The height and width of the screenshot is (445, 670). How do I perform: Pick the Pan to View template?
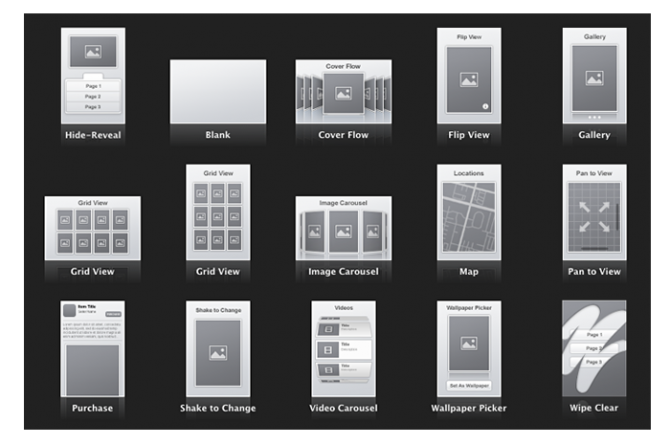[x=594, y=212]
